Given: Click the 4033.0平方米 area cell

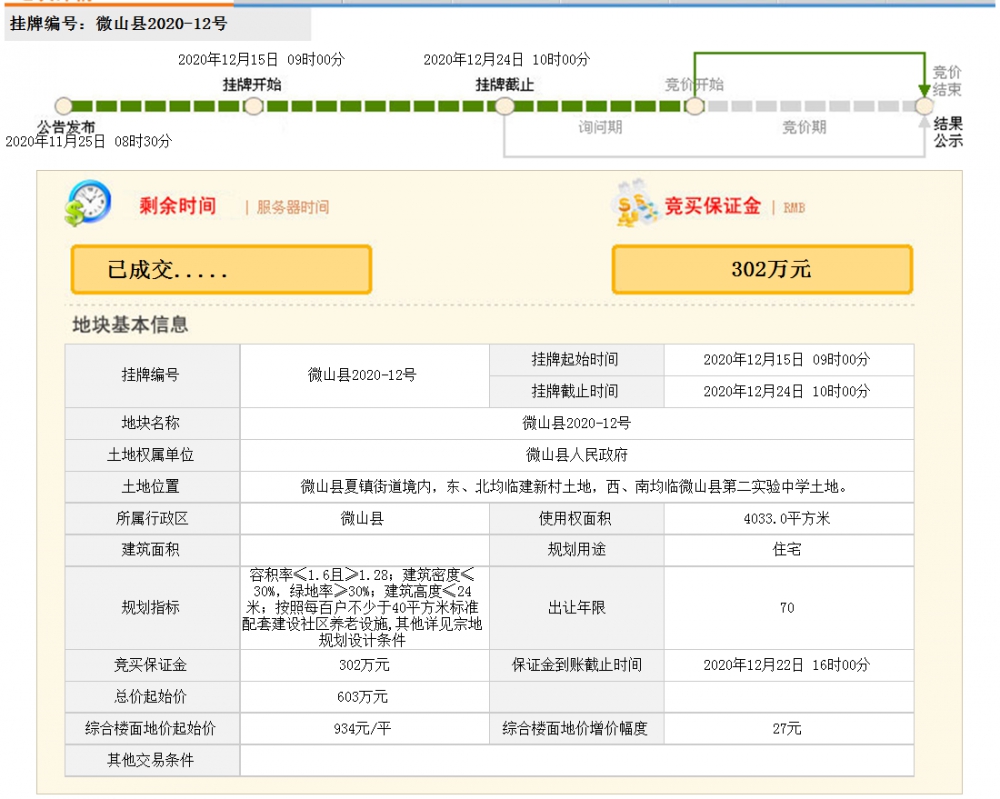Looking at the screenshot, I should coord(788,518).
